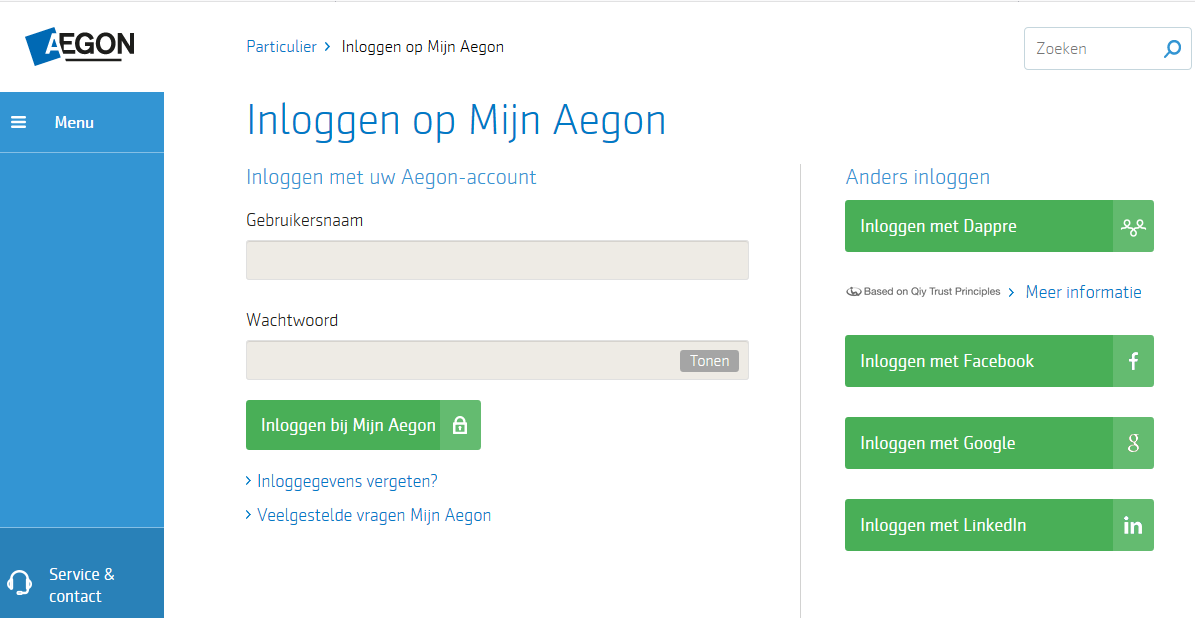
Task: Toggle password visibility with Tonen
Action: pos(709,361)
